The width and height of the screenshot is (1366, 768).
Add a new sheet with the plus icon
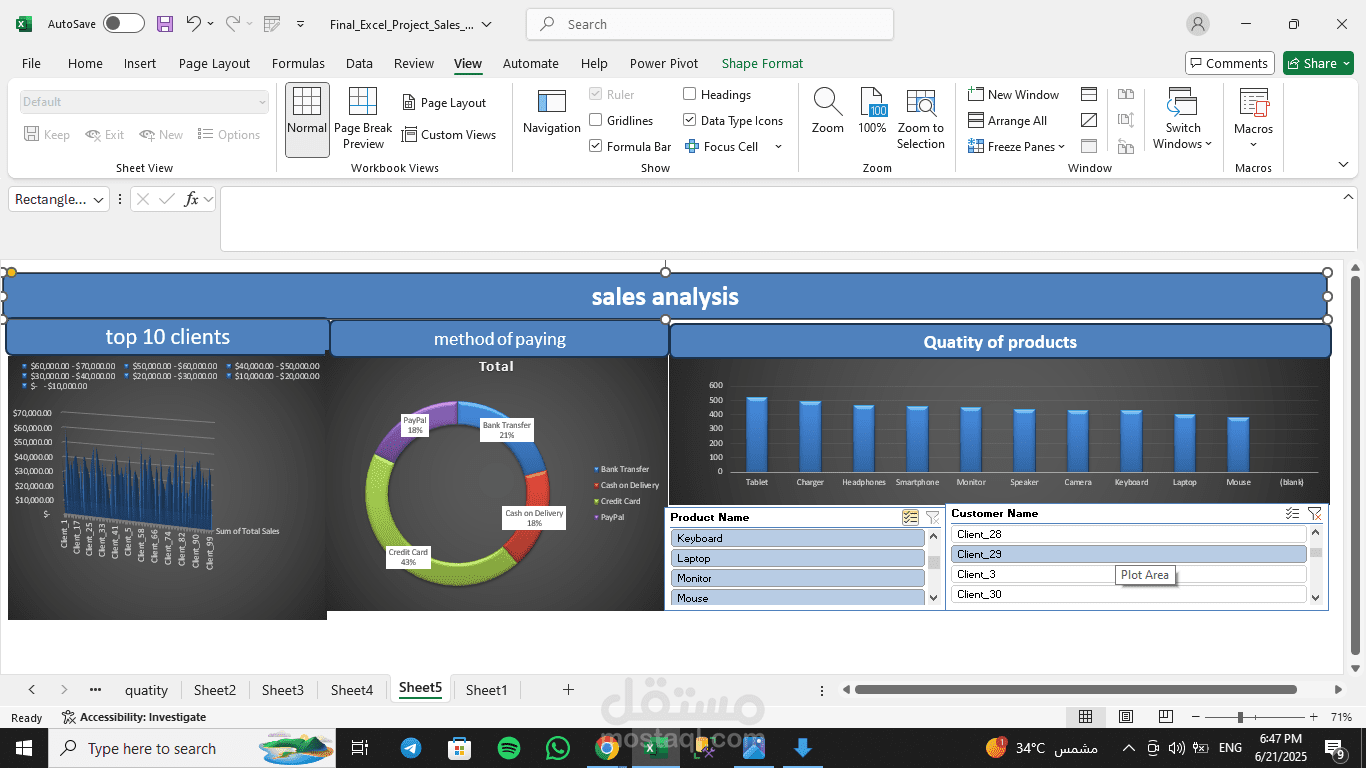click(x=568, y=689)
